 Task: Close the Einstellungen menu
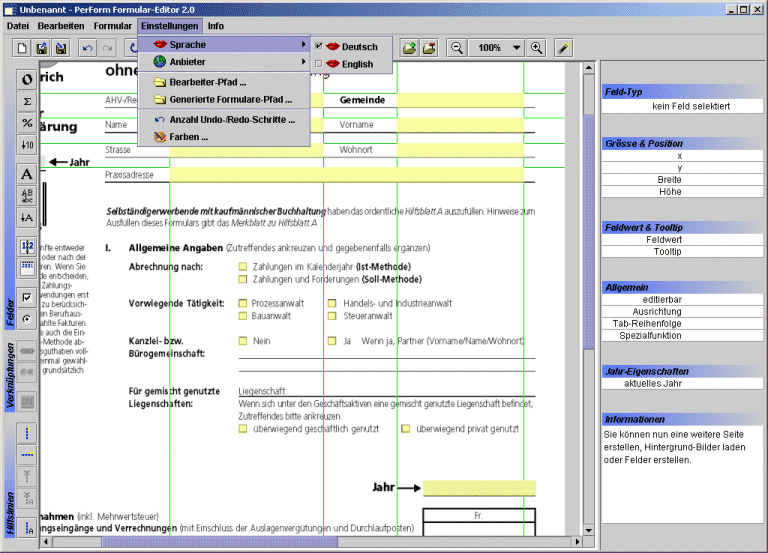[x=169, y=26]
